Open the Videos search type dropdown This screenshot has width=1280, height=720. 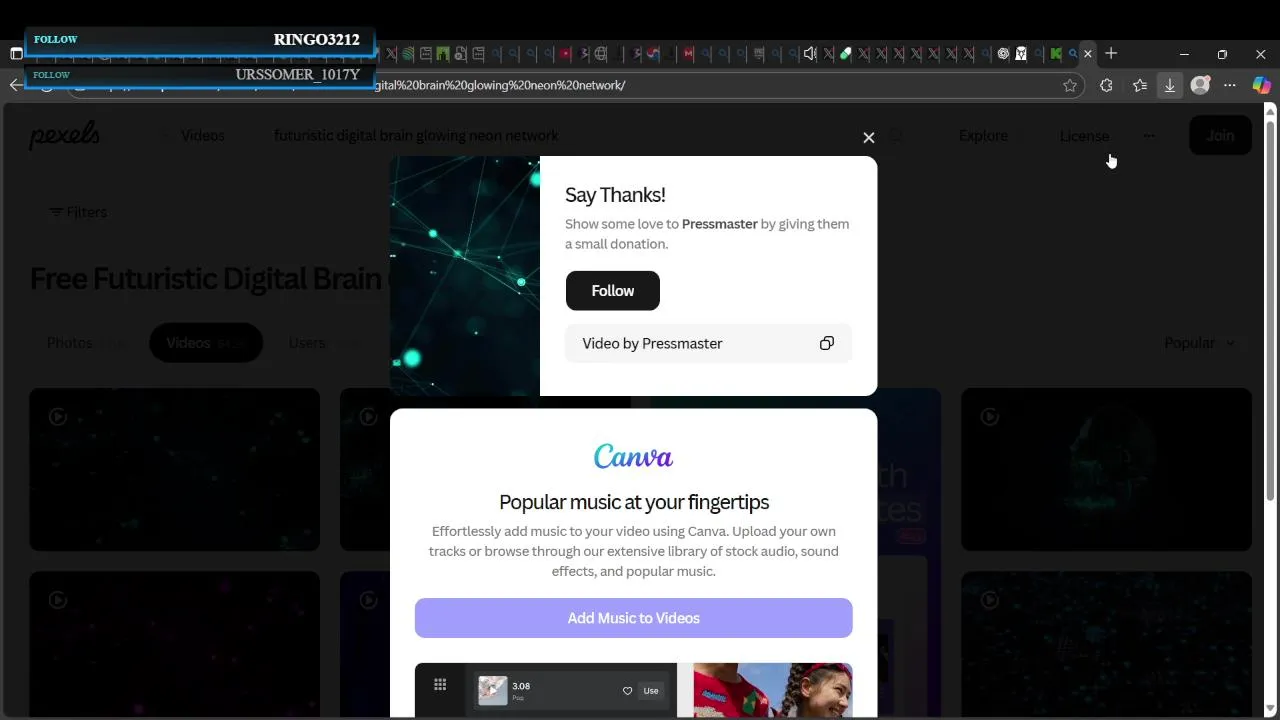(202, 136)
